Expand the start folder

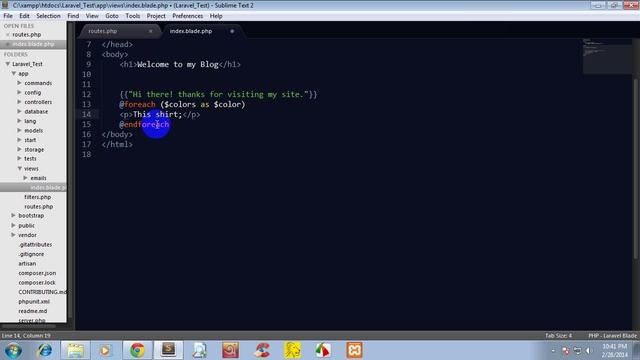[x=19, y=140]
